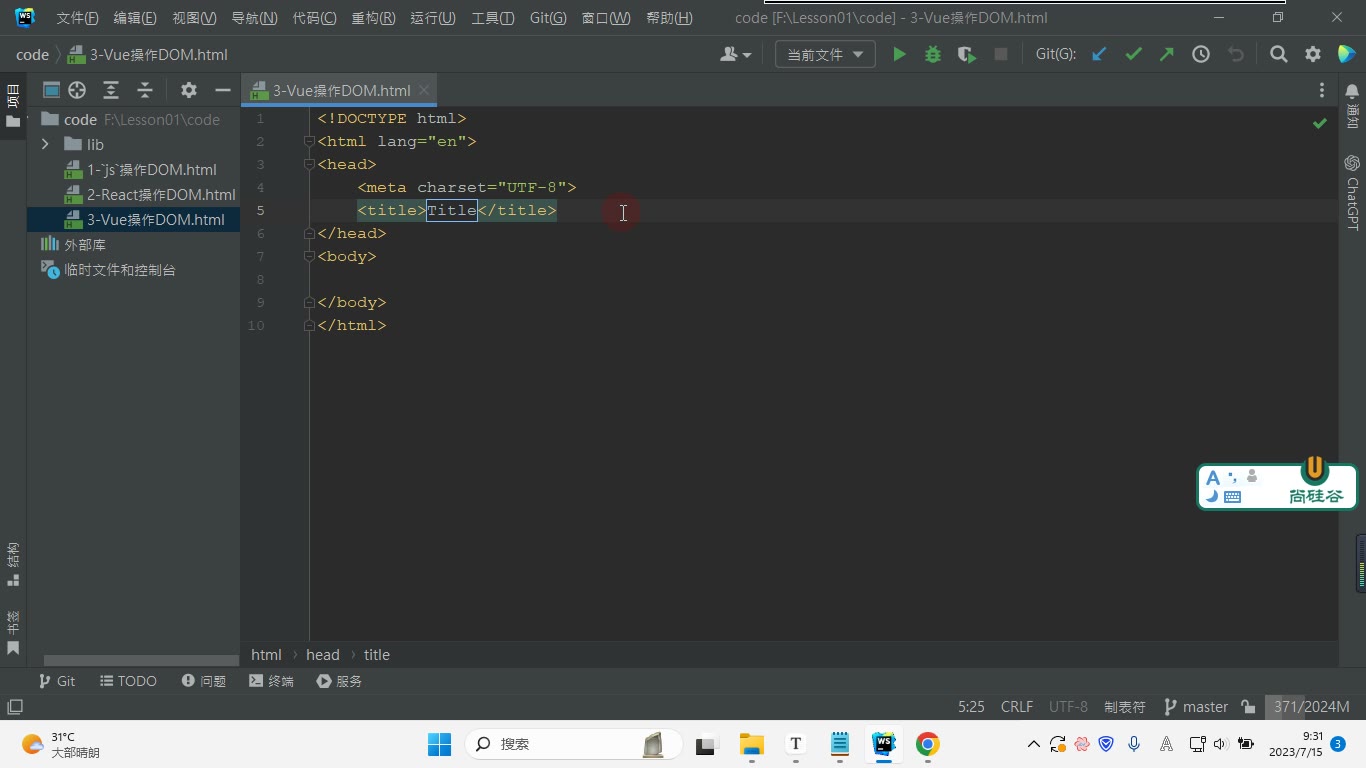Open CRLF line separator selector
The image size is (1366, 768).
[x=1017, y=707]
